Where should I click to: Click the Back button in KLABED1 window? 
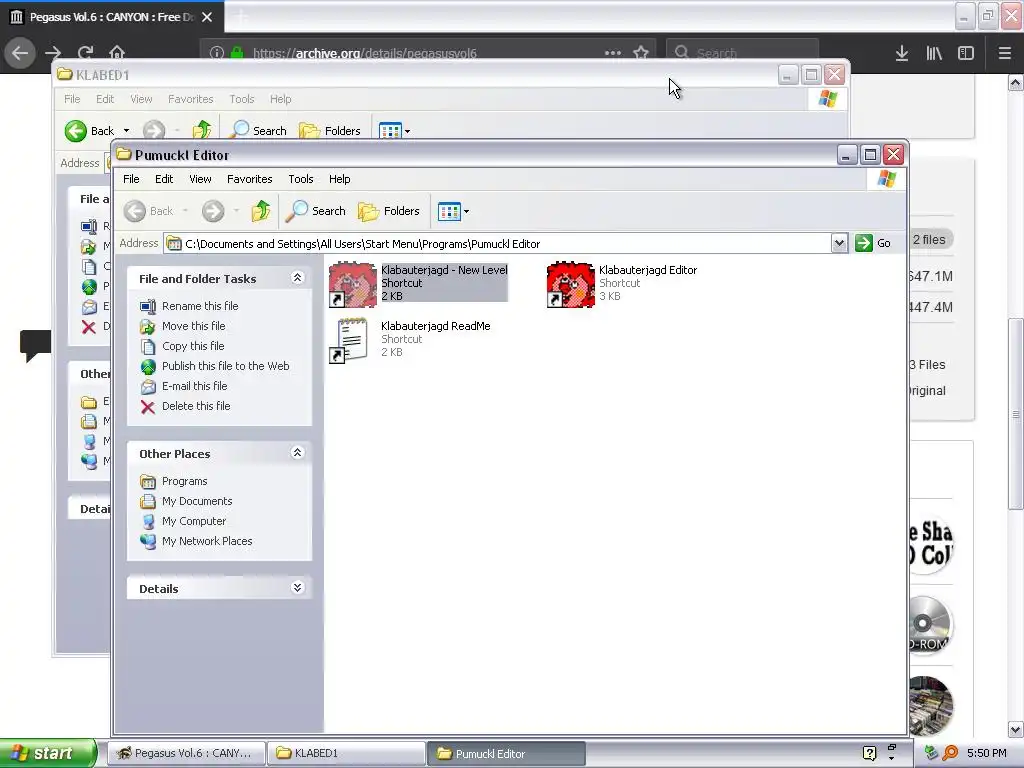pos(89,131)
